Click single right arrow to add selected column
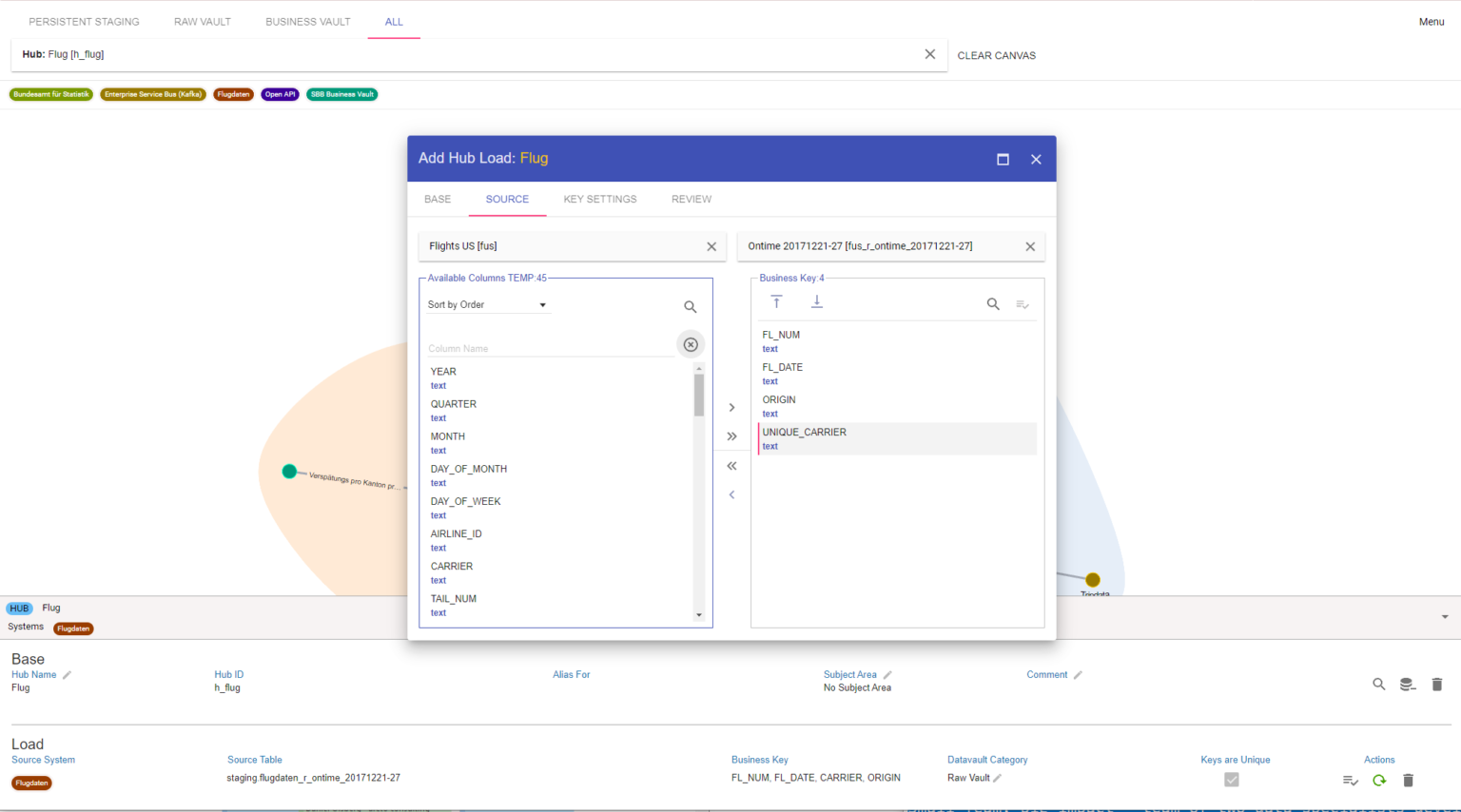This screenshot has width=1461, height=812. point(731,407)
